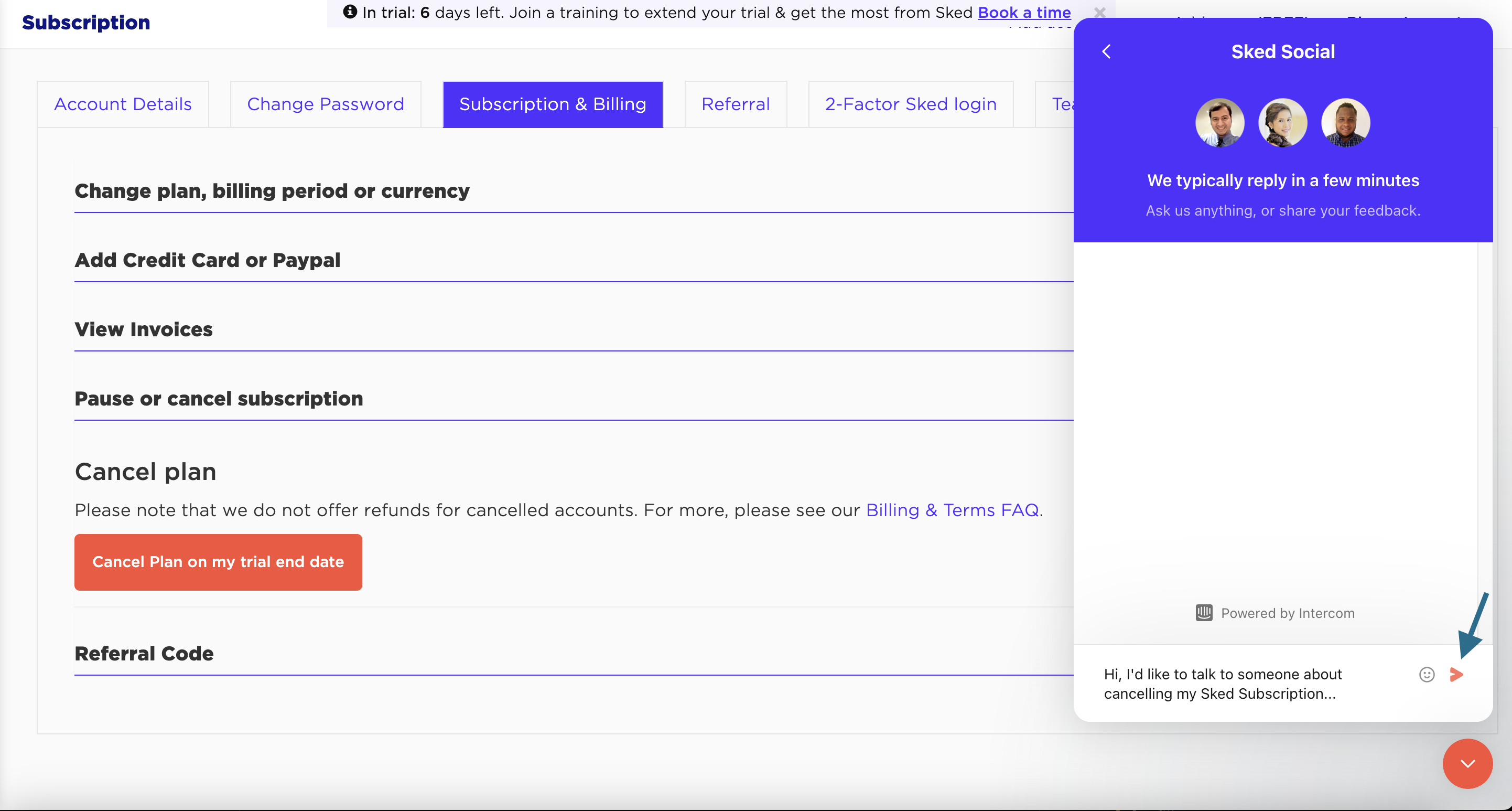The height and width of the screenshot is (811, 1512).
Task: Open the emoji picker in the chat
Action: click(1427, 674)
